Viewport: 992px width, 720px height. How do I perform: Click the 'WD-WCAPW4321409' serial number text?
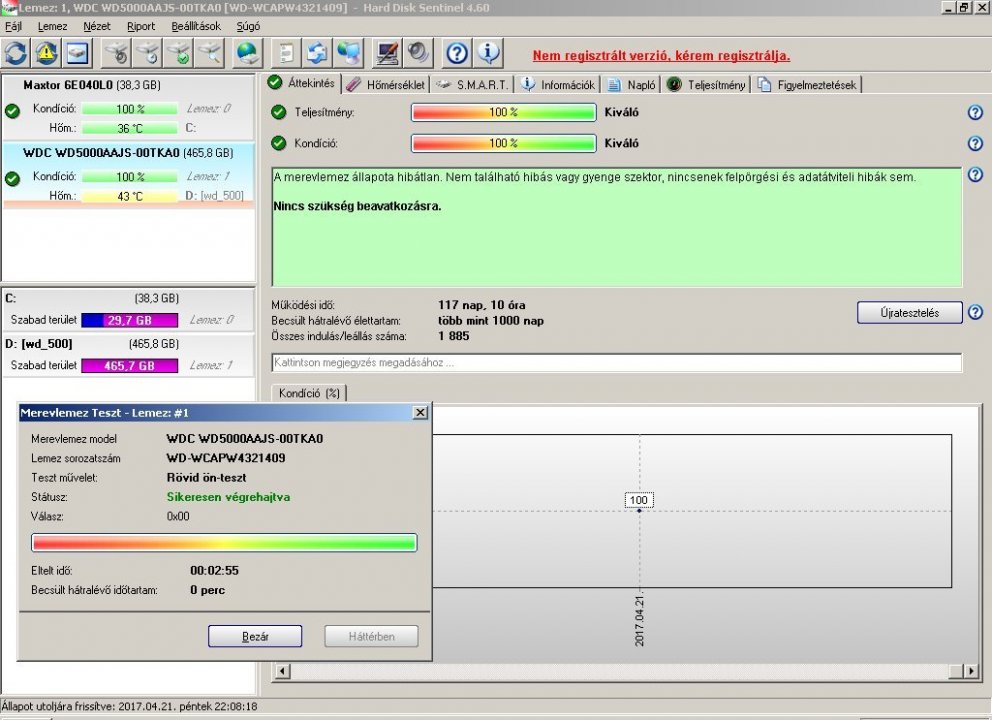(x=226, y=458)
